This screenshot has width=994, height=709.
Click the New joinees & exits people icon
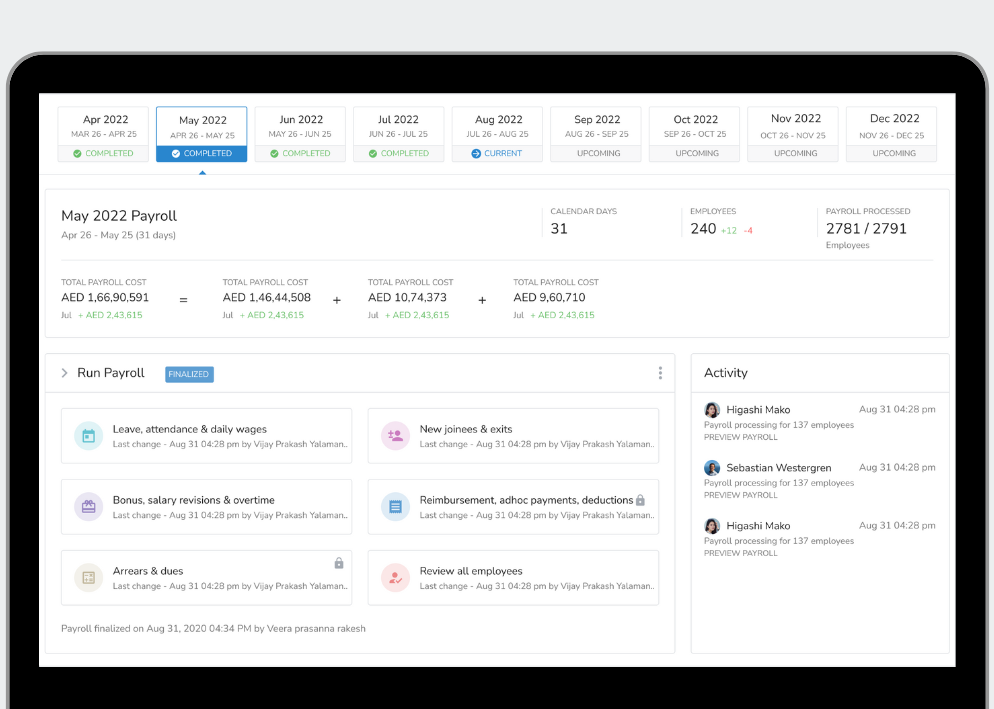tap(396, 436)
